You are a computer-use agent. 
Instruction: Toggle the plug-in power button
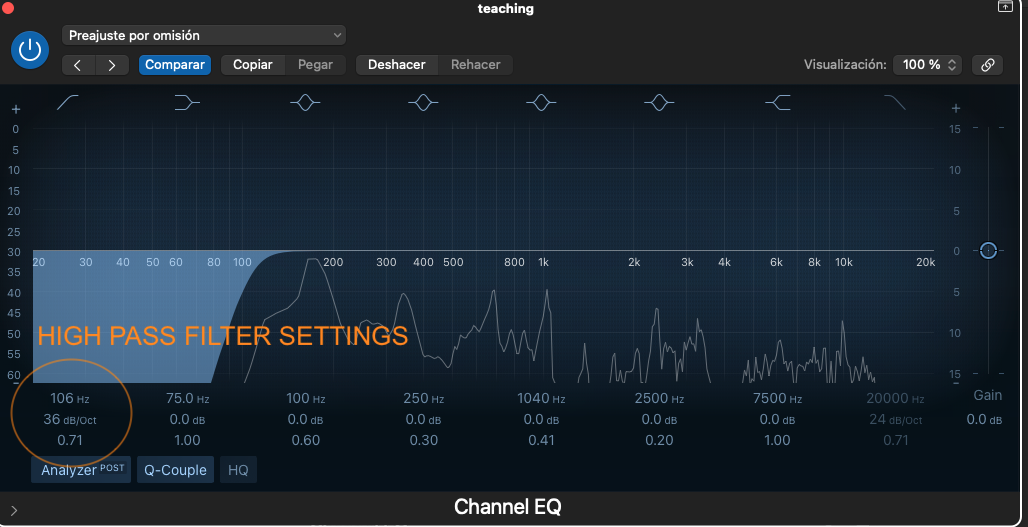click(32, 49)
